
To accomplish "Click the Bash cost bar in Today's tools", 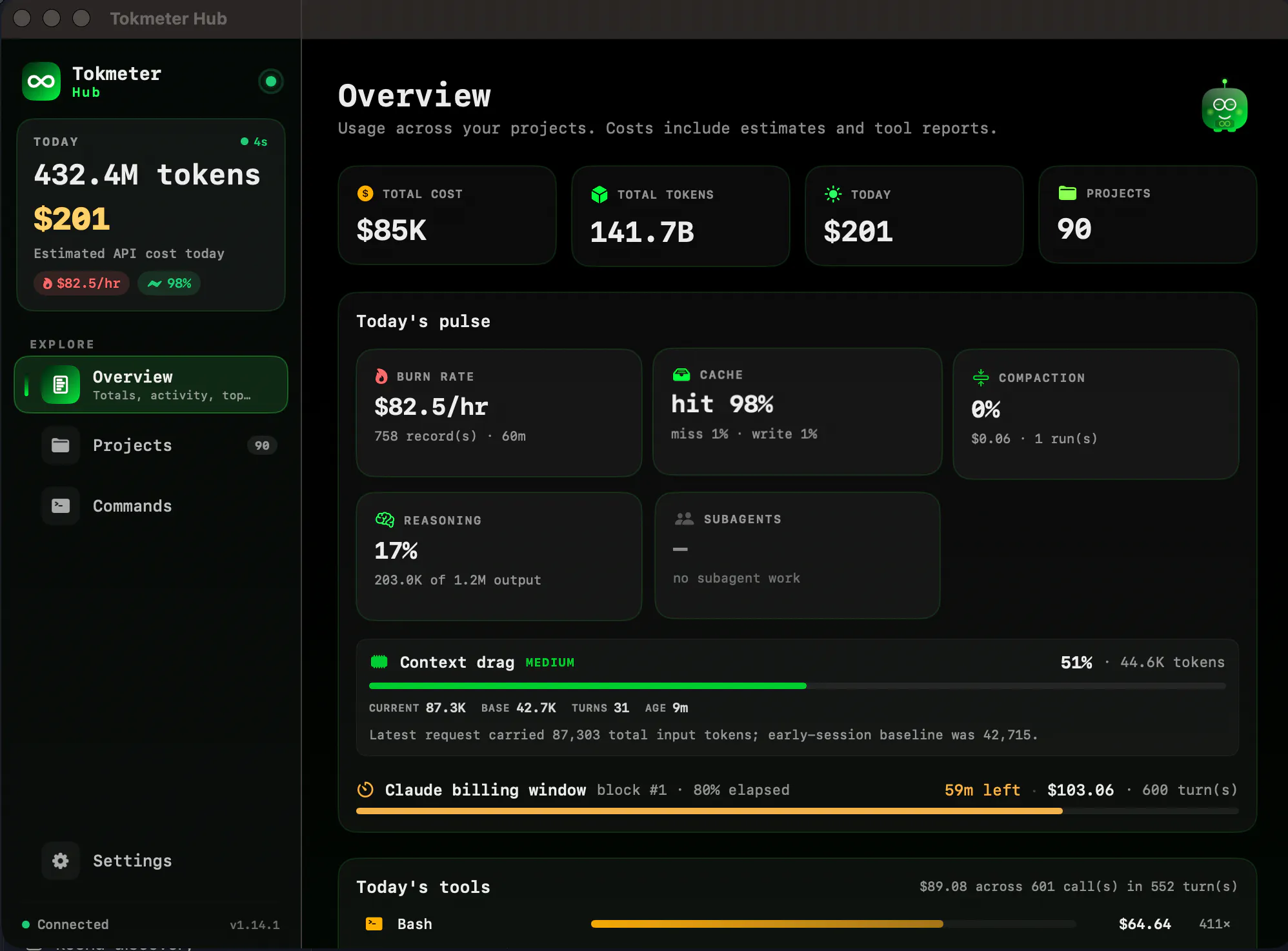I will click(833, 924).
